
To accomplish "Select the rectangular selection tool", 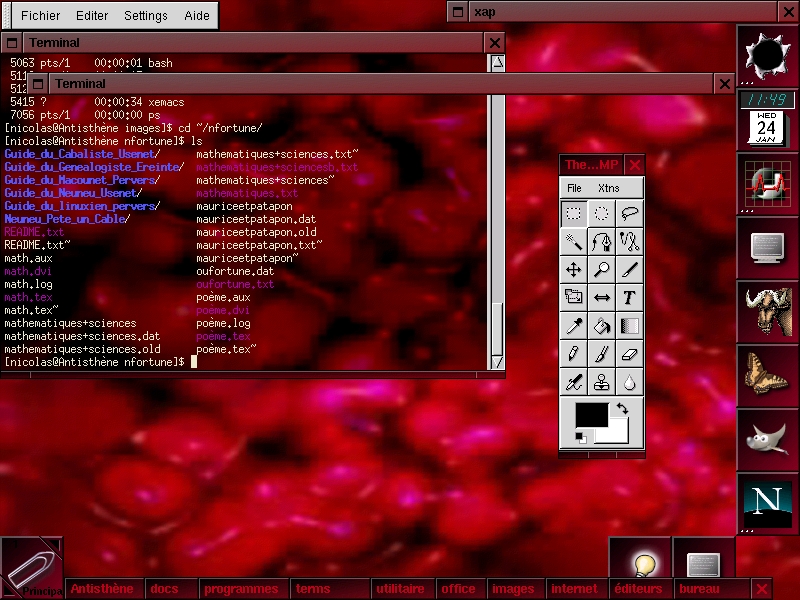I will pos(574,213).
